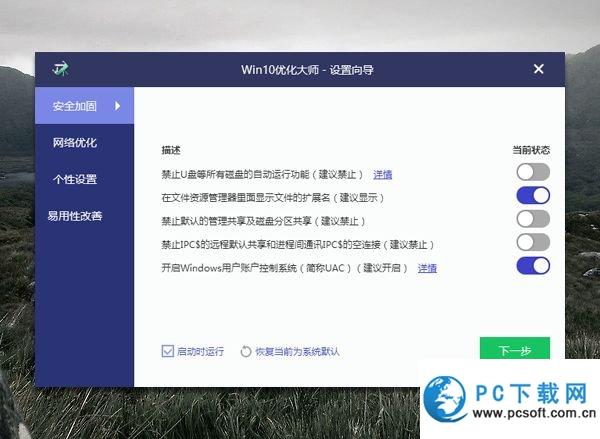600x439 pixels.
Task: Select the 安全加固 tab
Action: [85, 106]
